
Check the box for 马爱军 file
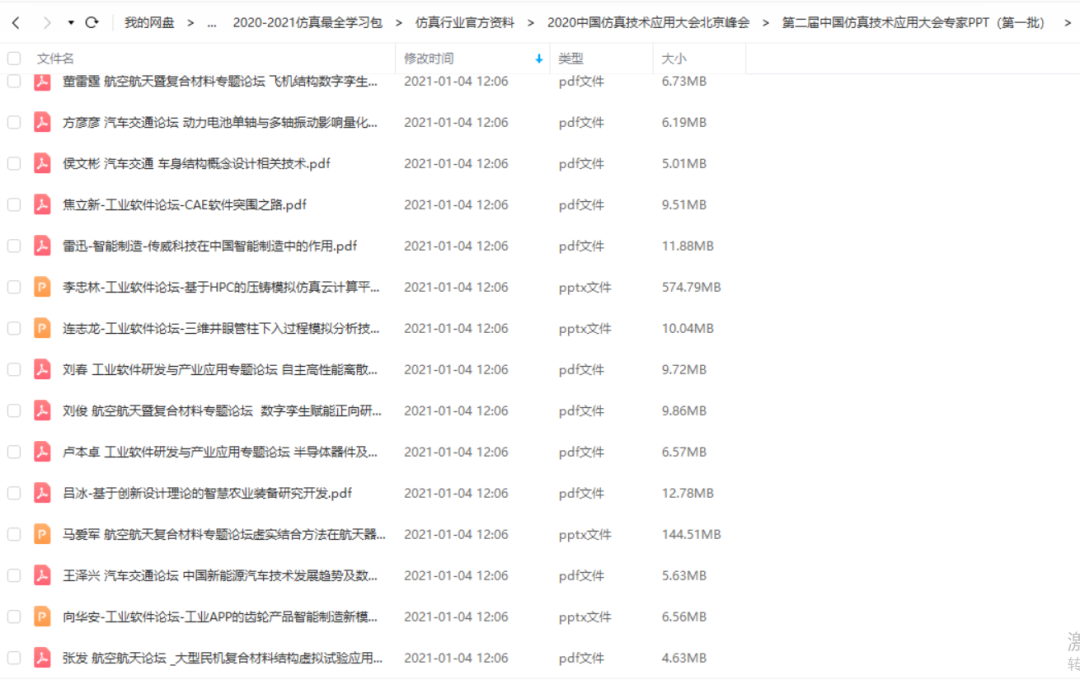click(14, 535)
